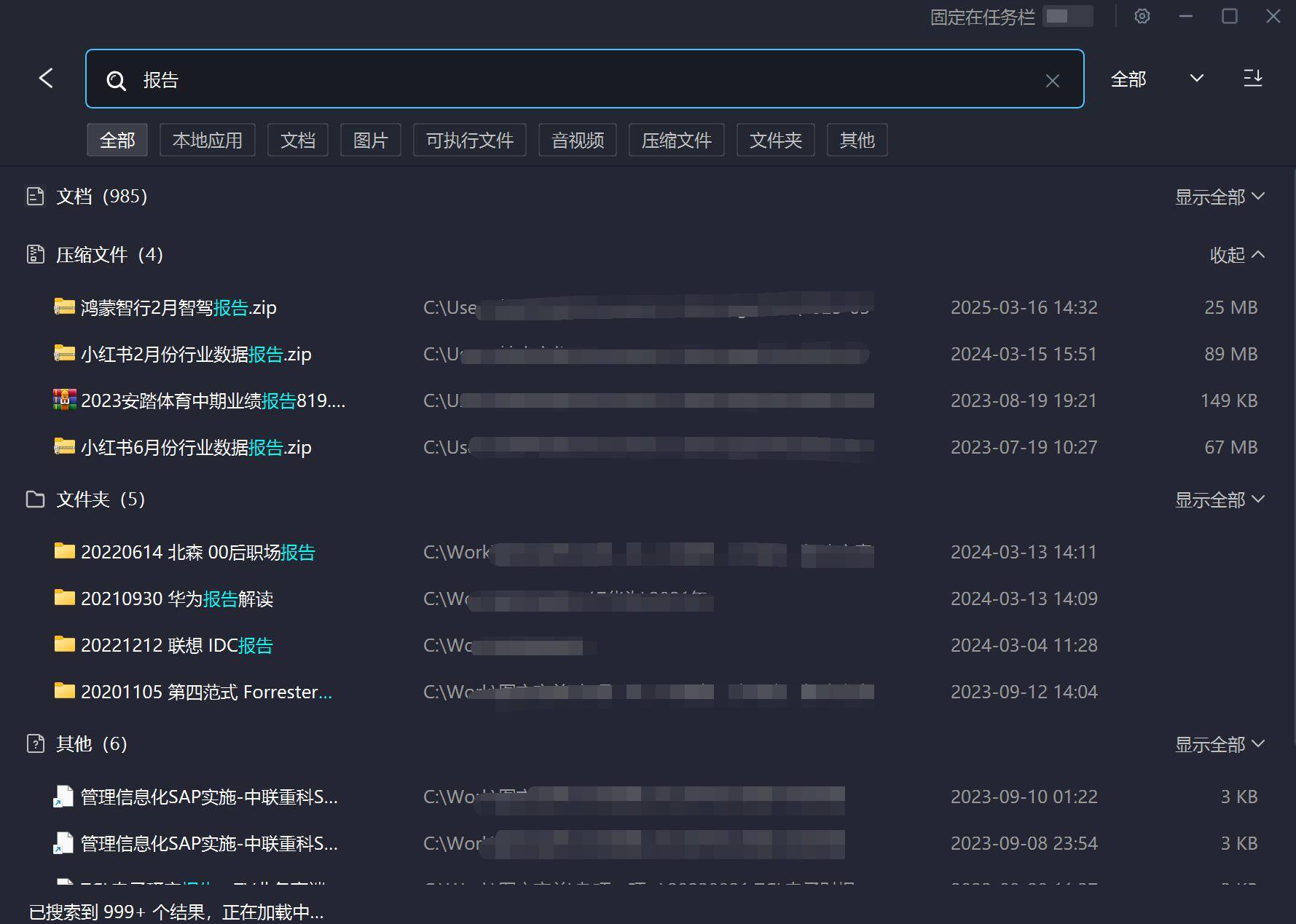
Task: Click the 压缩文件 section archive icon
Action: click(36, 254)
